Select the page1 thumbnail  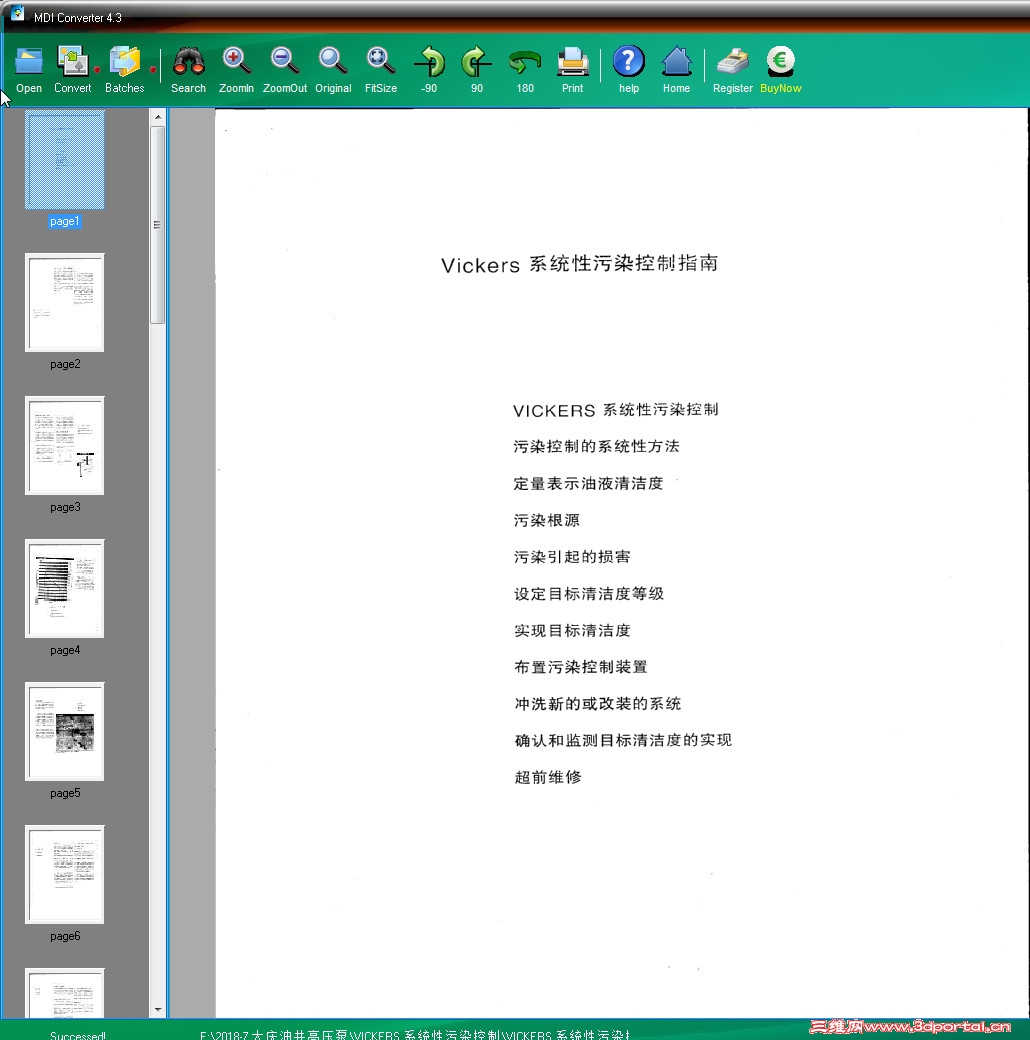(64, 160)
